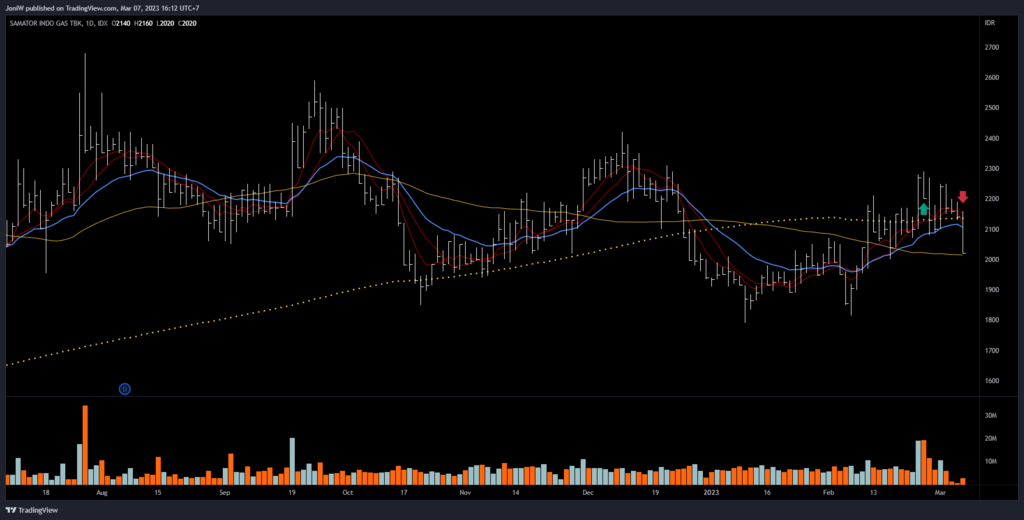1024x520 pixels.
Task: Click the red down arrow marker
Action: (x=962, y=197)
